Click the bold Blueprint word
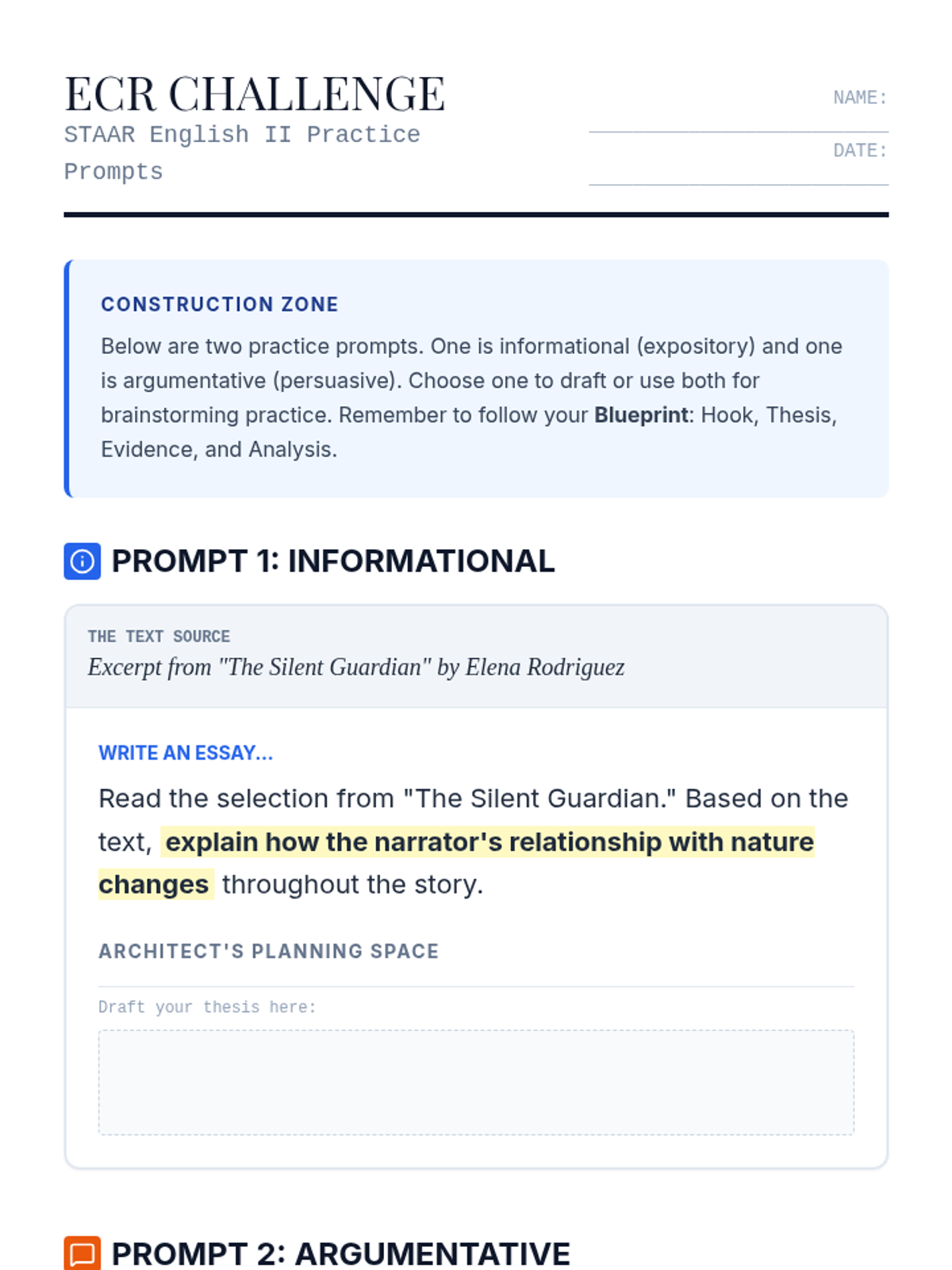The width and height of the screenshot is (952, 1270). click(x=641, y=415)
